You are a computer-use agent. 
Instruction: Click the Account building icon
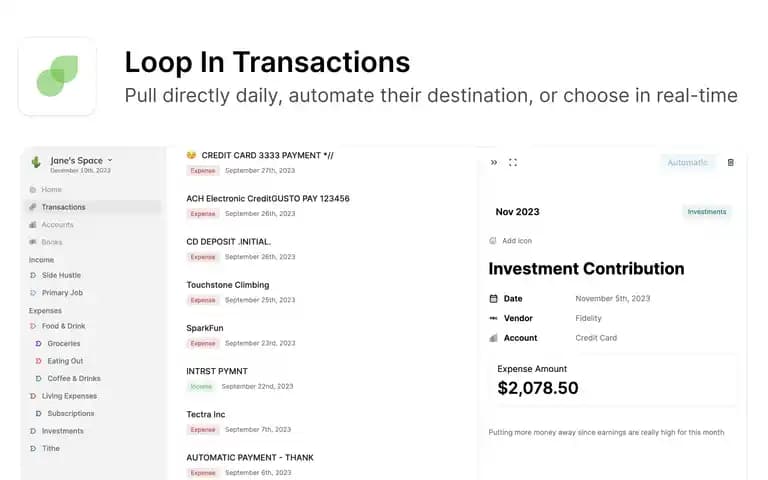493,338
